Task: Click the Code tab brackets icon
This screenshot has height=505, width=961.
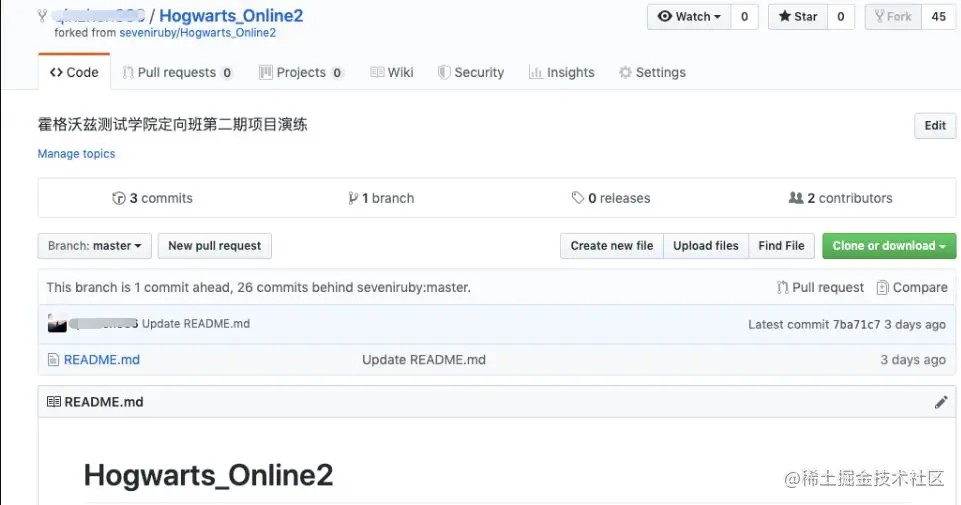Action: (56, 72)
